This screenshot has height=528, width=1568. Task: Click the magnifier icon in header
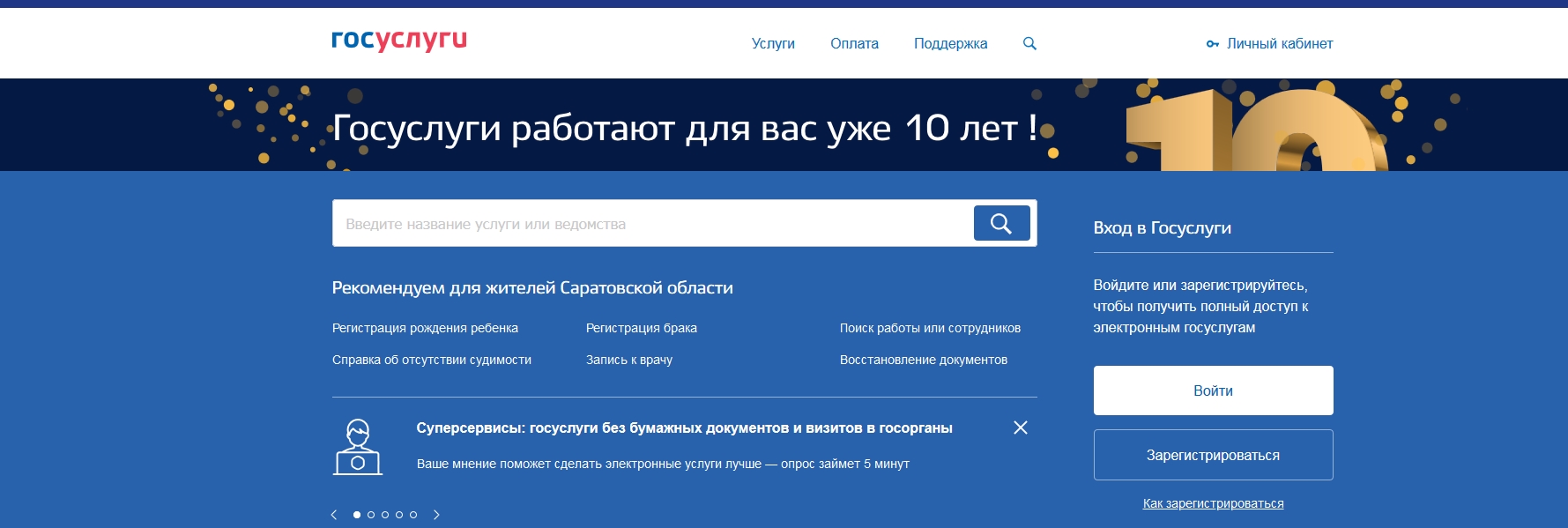[1029, 43]
